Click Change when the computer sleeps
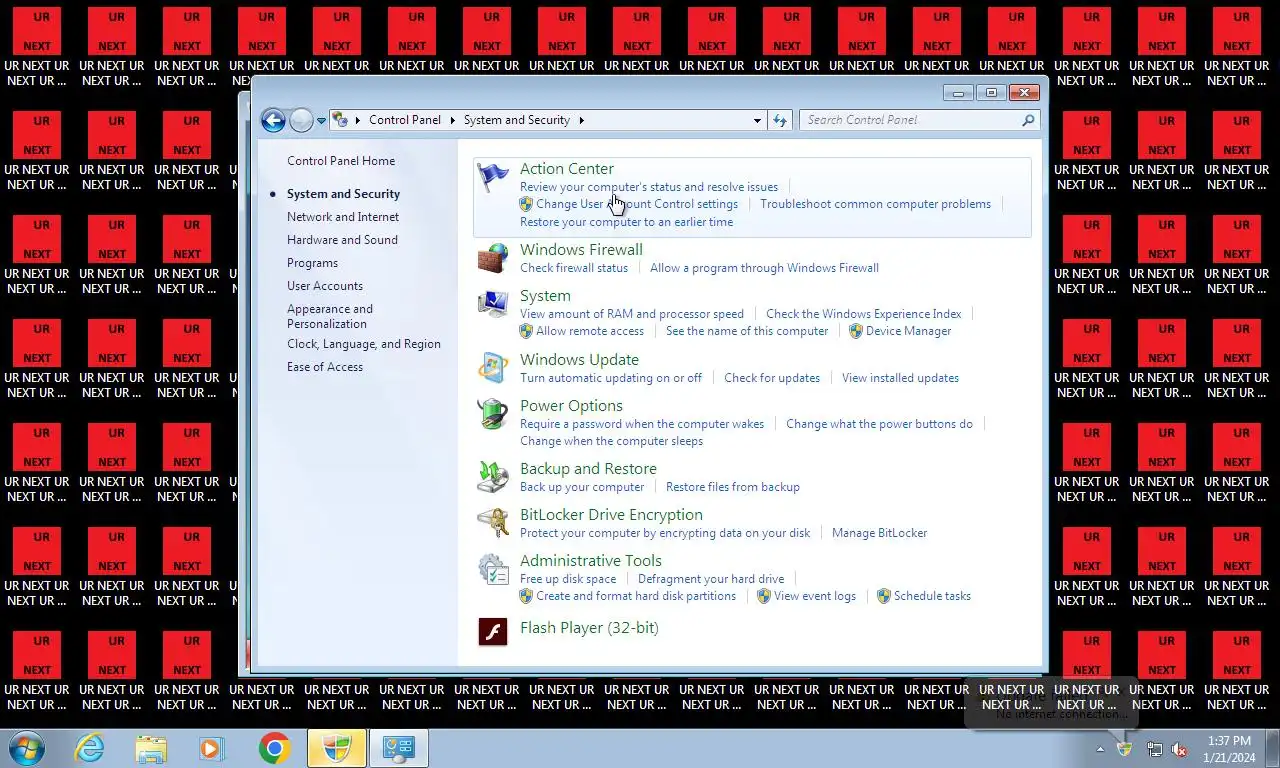The width and height of the screenshot is (1280, 768). coord(611,441)
